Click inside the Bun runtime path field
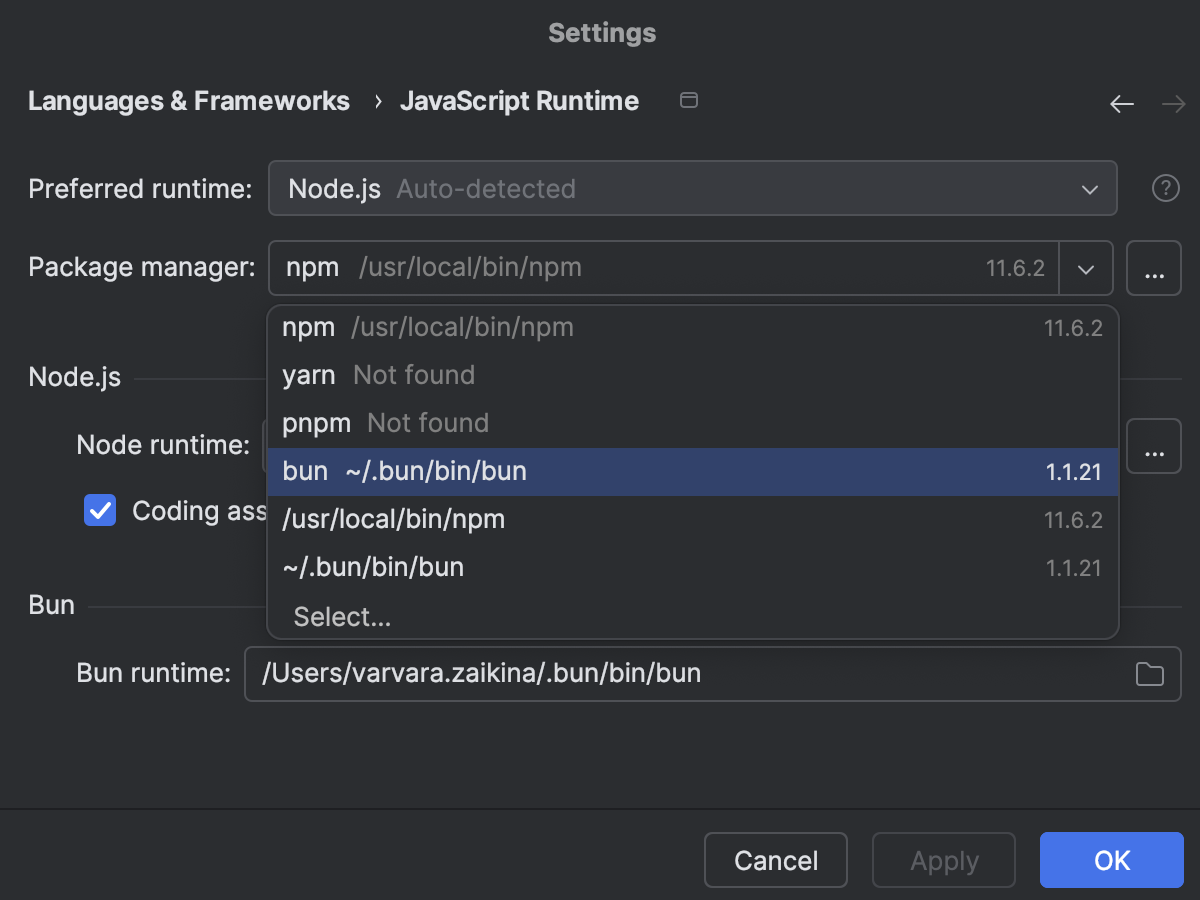Image resolution: width=1200 pixels, height=900 pixels. coord(600,674)
